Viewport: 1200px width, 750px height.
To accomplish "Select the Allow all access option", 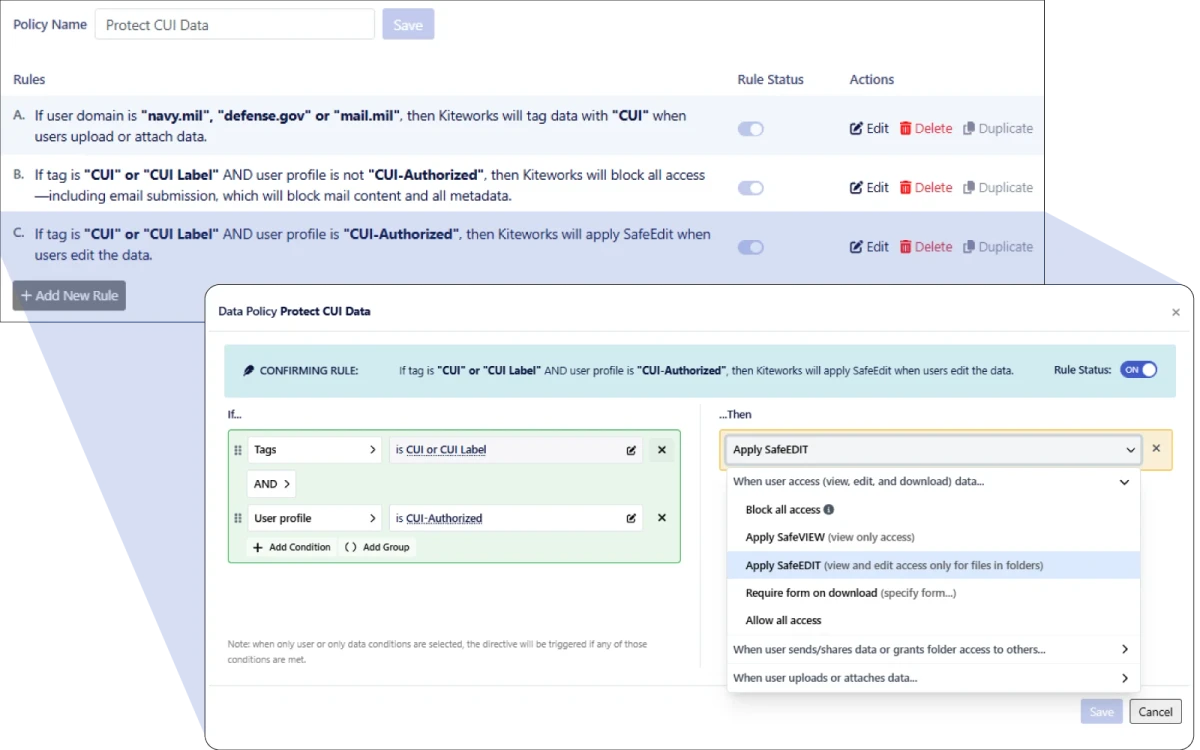I will 933,620.
